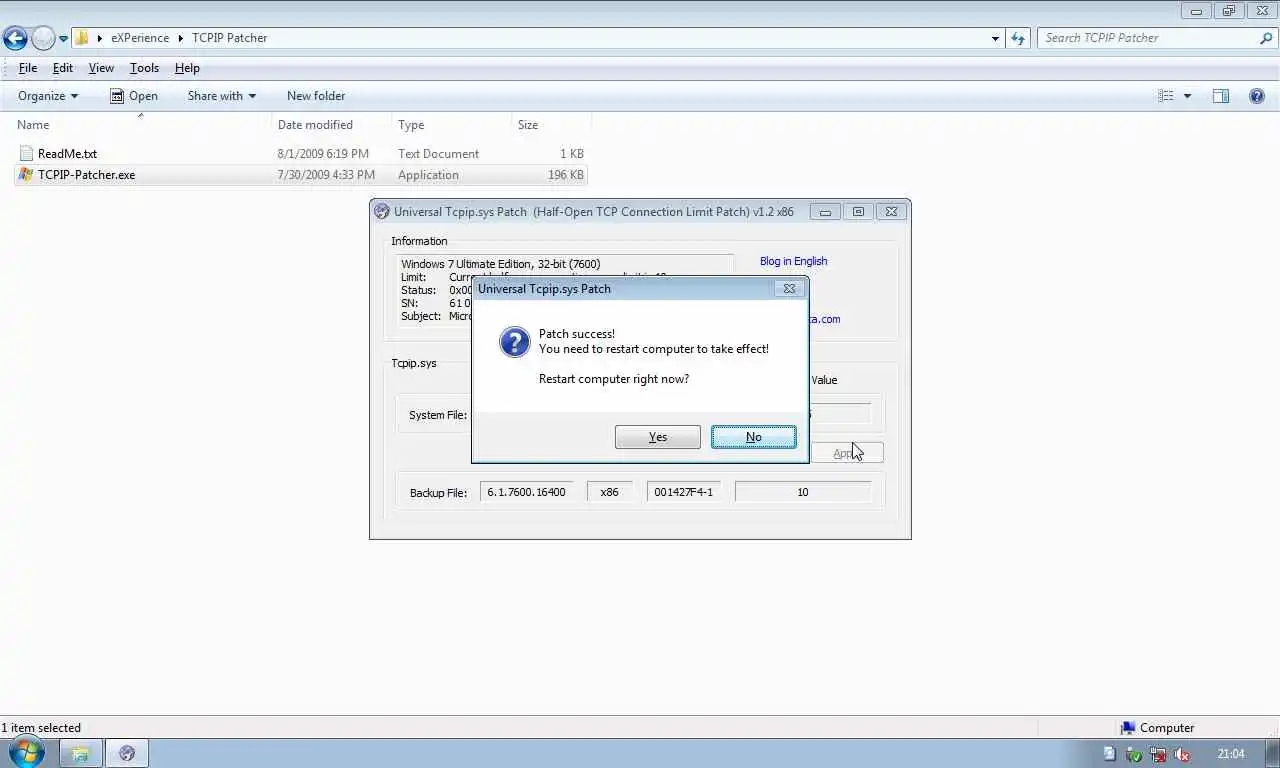Switch to the patcher taskbar button
This screenshot has height=768, width=1280.
tap(127, 754)
